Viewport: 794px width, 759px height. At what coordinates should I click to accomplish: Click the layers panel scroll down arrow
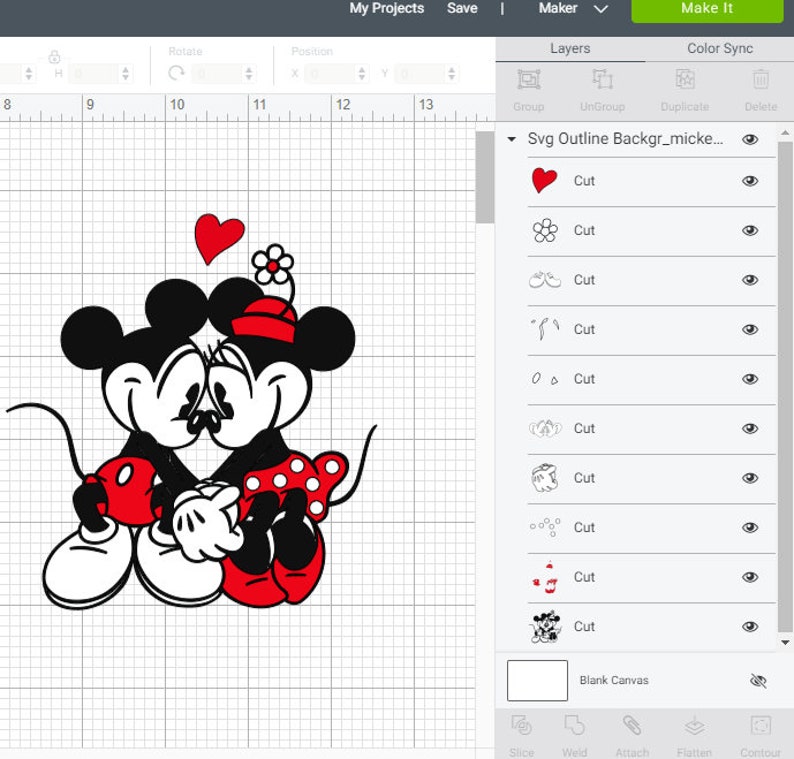pyautogui.click(x=785, y=642)
